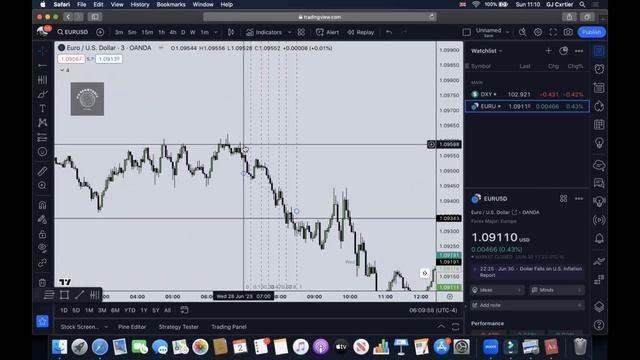640x360 pixels.
Task: Open the Trading Panel tab
Action: [x=229, y=327]
